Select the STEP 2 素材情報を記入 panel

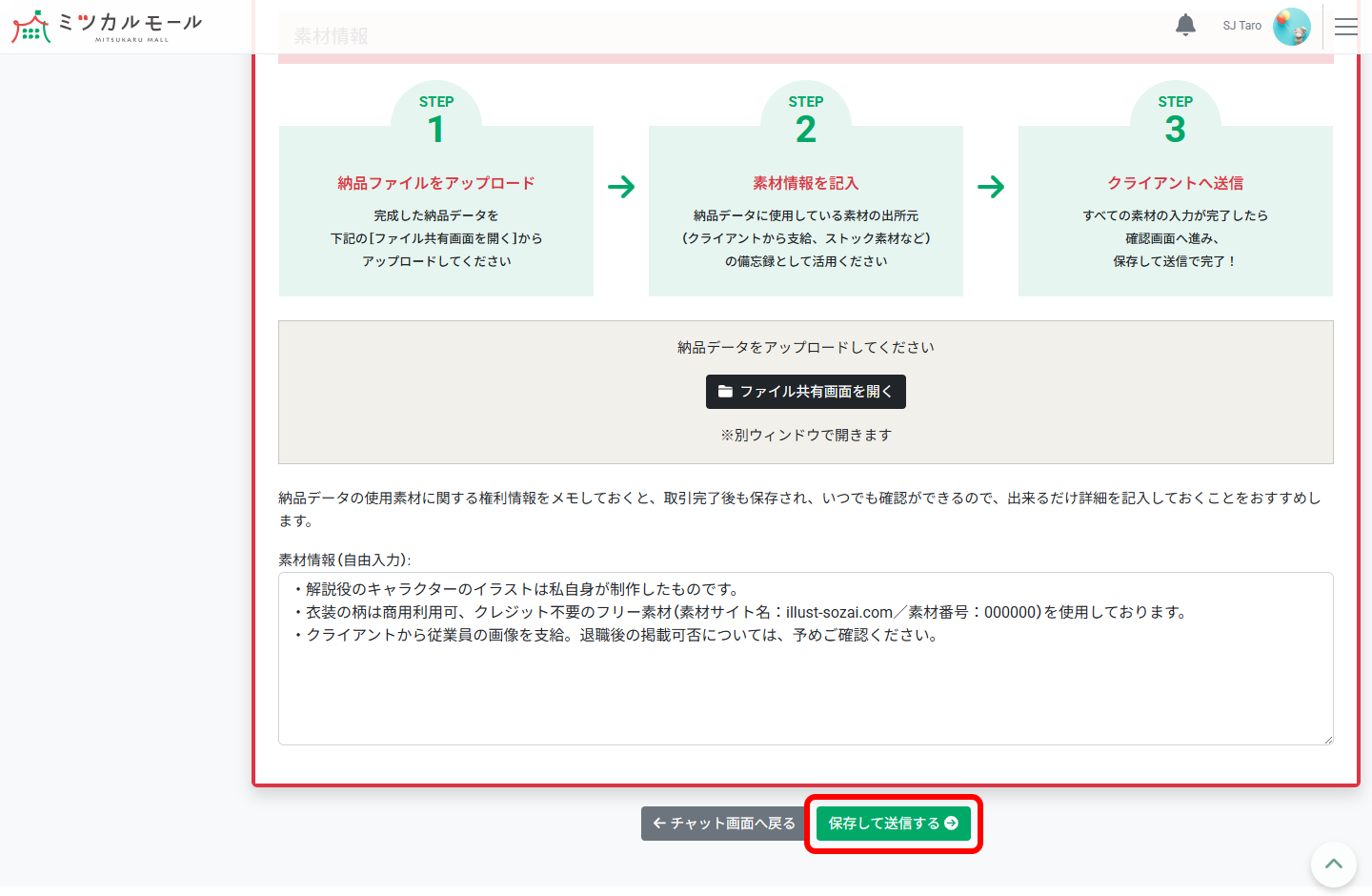tap(805, 210)
